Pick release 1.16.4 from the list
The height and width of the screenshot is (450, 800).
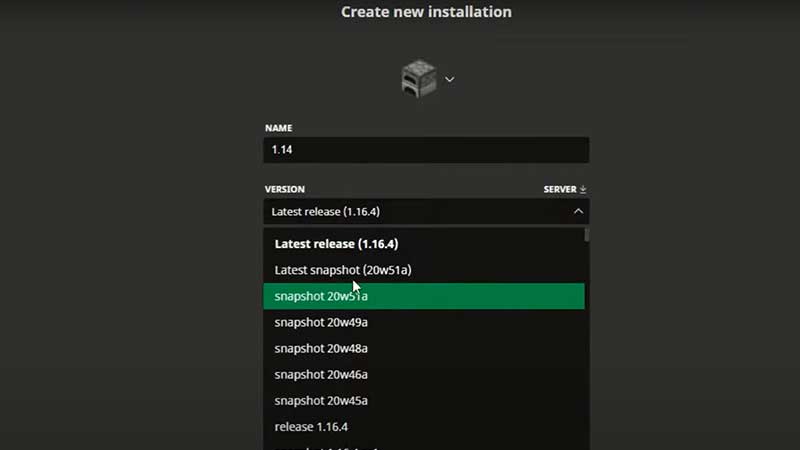pyautogui.click(x=311, y=427)
